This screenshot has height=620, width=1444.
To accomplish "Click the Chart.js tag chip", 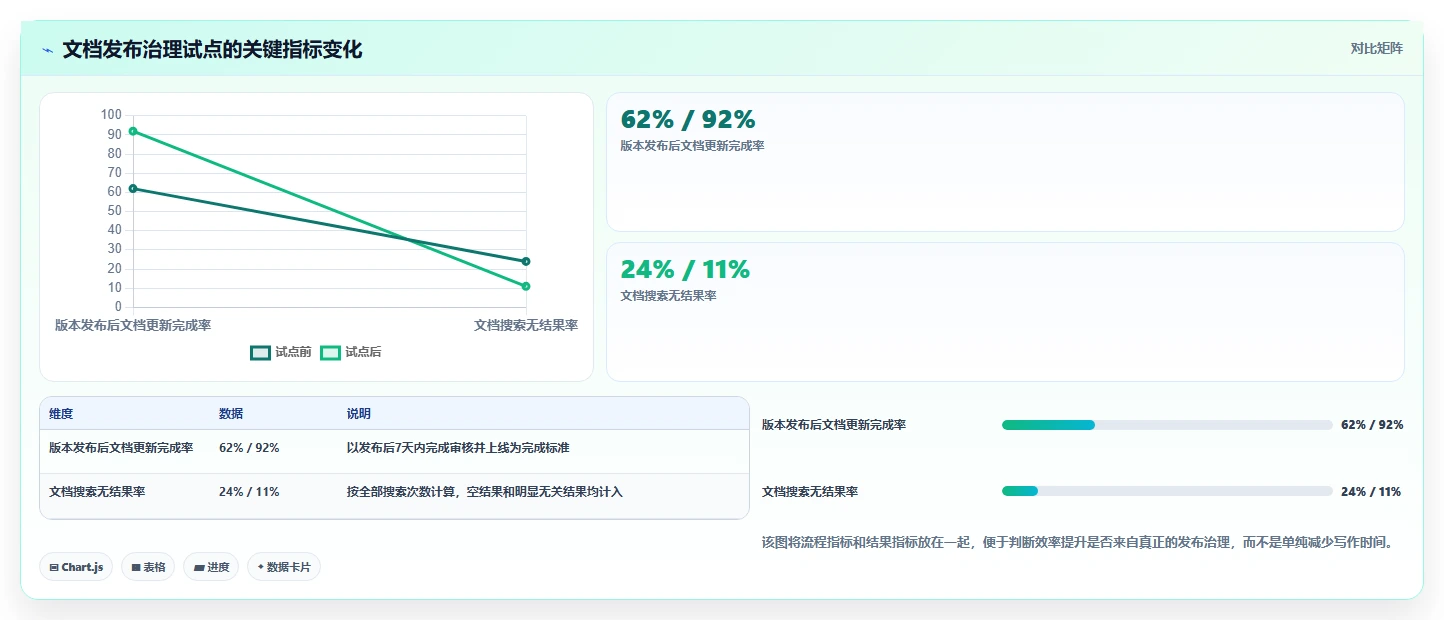I will (76, 567).
